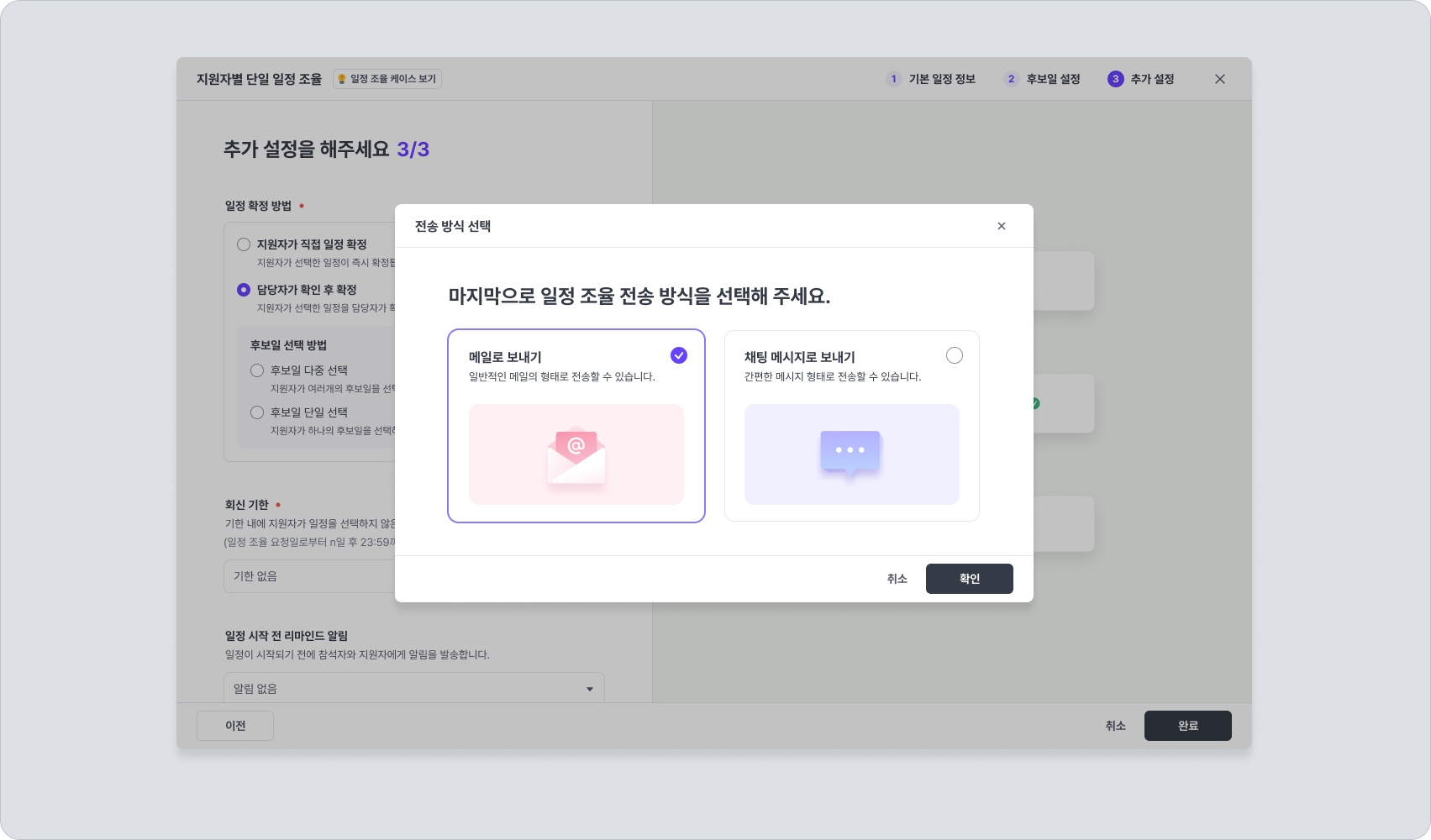Click the chat bubble illustration
The image size is (1431, 840).
pyautogui.click(x=852, y=454)
